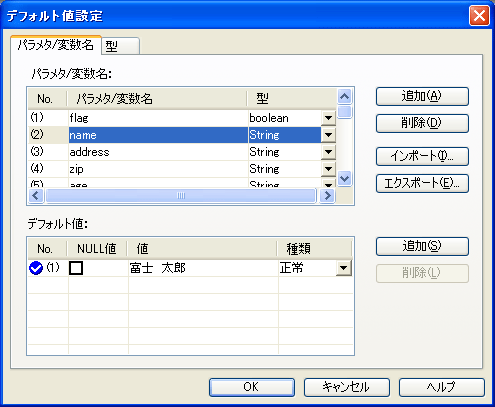The height and width of the screenshot is (407, 495).
Task: Open help with the ヘルプ button
Action: (x=442, y=387)
